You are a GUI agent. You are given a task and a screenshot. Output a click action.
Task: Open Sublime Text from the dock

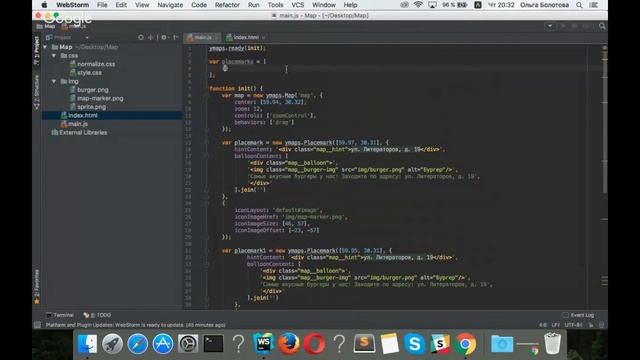364,344
